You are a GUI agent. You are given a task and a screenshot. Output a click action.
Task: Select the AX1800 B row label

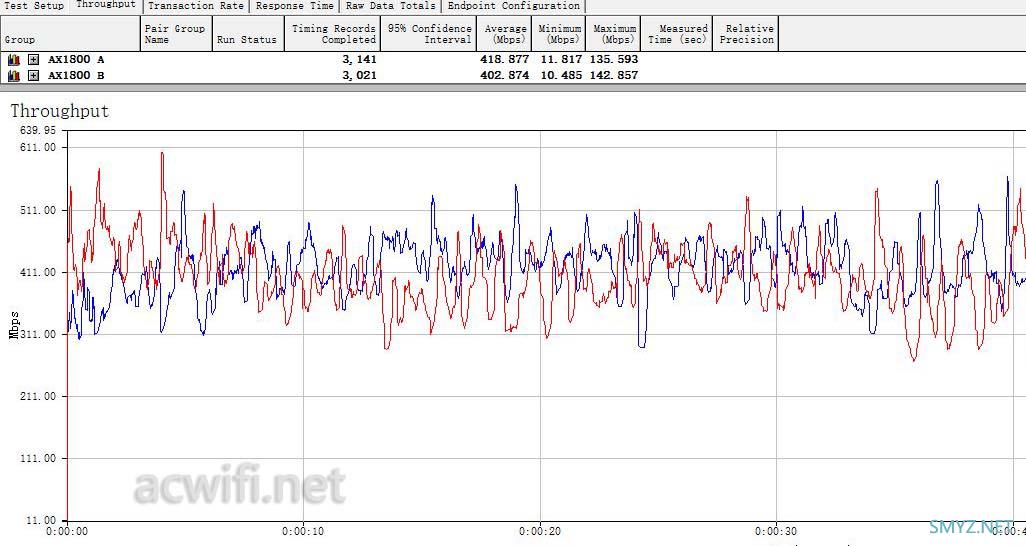[76, 75]
